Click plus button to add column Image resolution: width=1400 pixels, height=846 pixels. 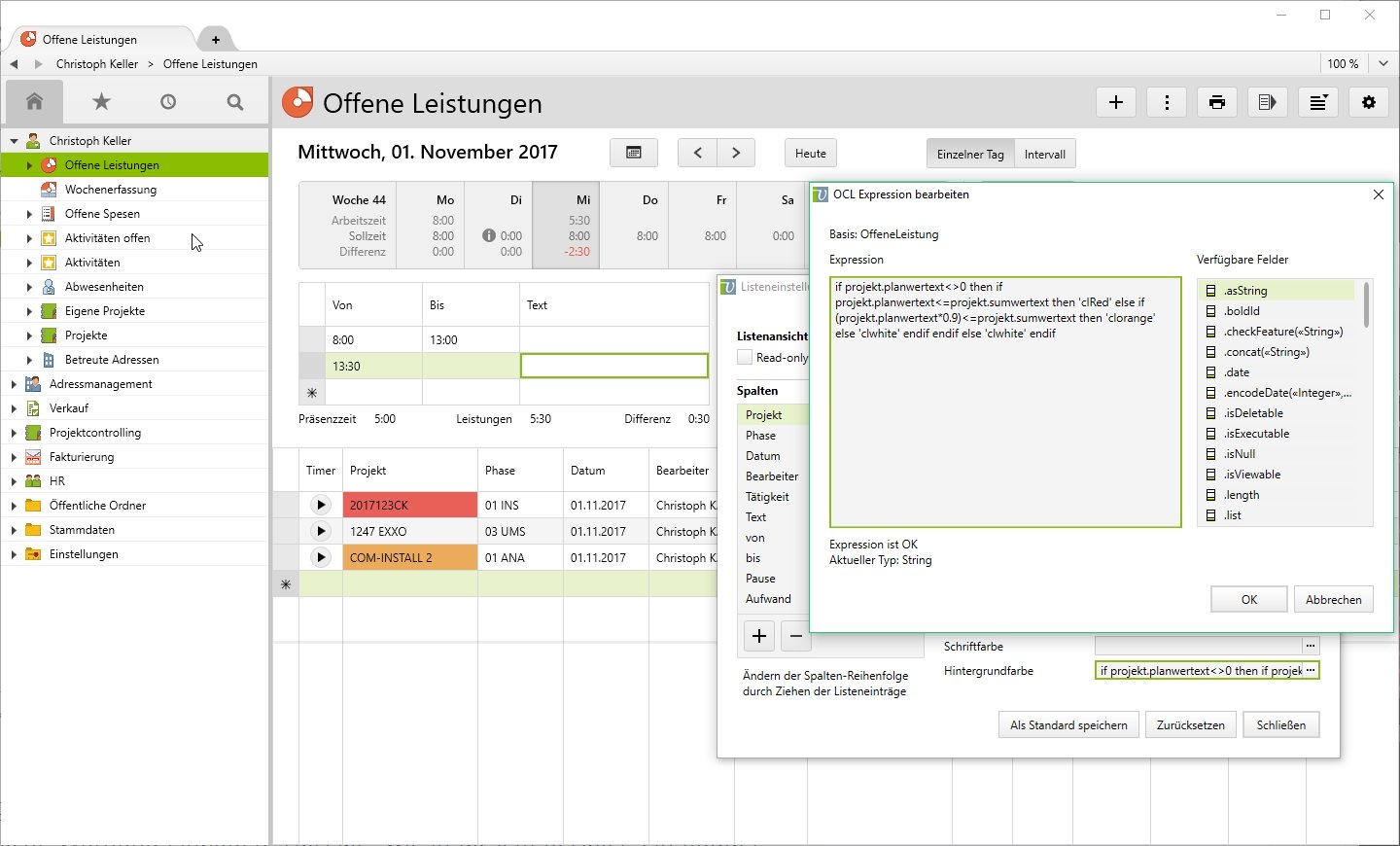(x=759, y=636)
